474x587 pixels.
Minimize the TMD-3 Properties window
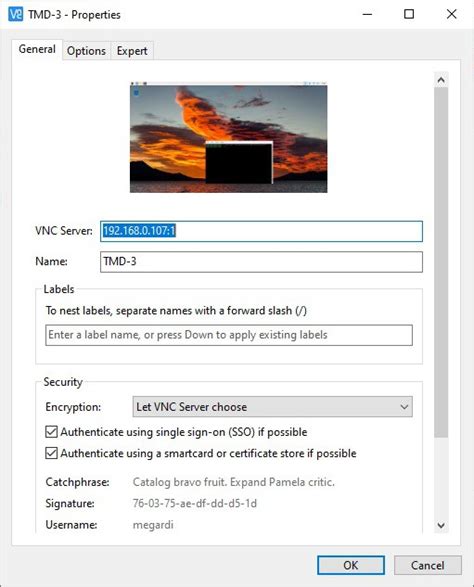pyautogui.click(x=367, y=14)
